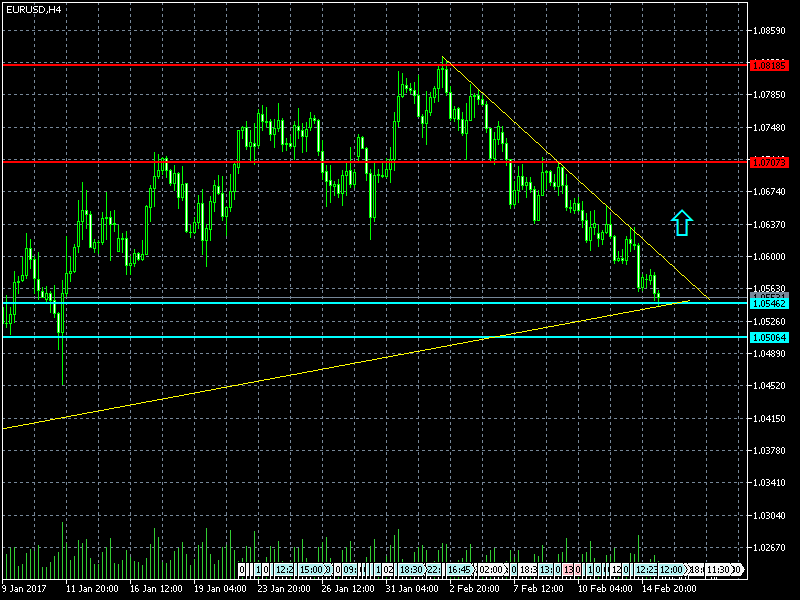Click the 1.03040 price scale value
This screenshot has width=800, height=600.
point(769,515)
